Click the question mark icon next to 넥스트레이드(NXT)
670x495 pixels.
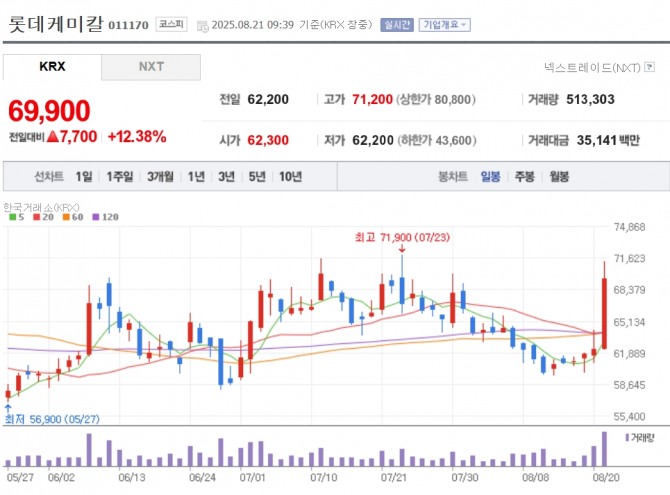[649, 67]
